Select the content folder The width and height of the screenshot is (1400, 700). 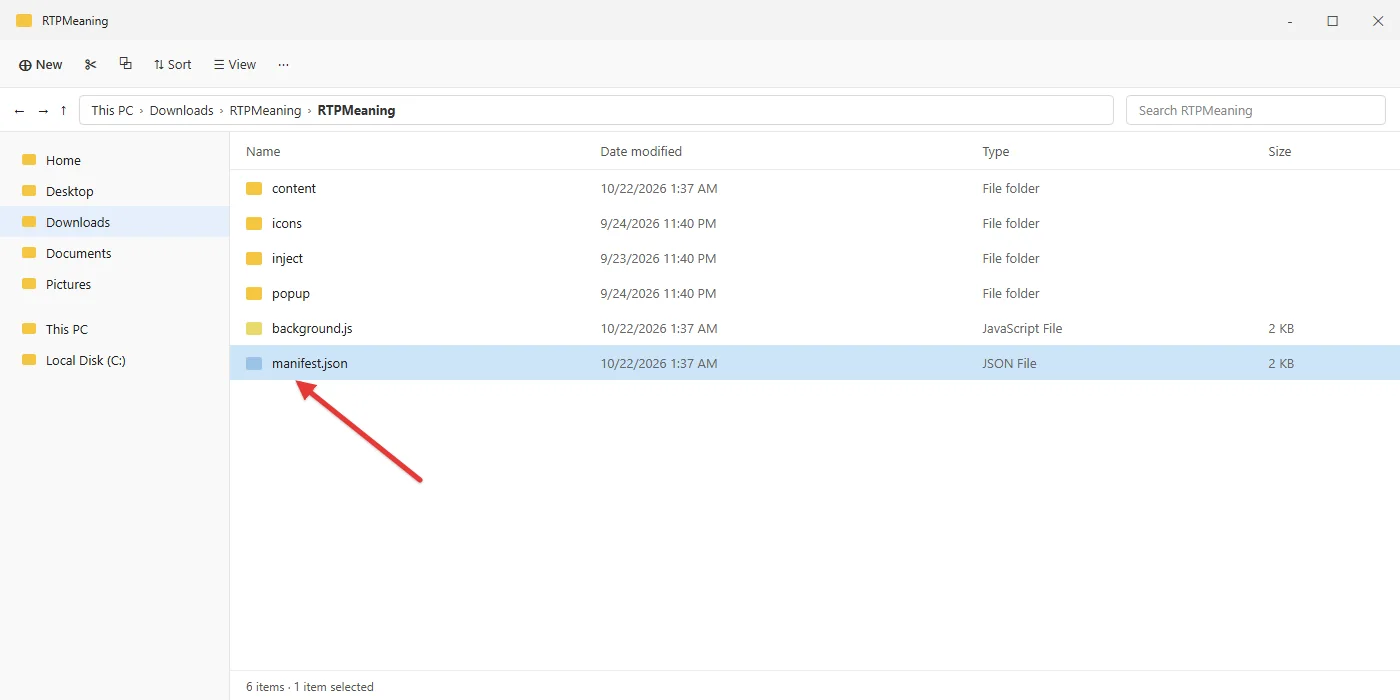pos(815,188)
